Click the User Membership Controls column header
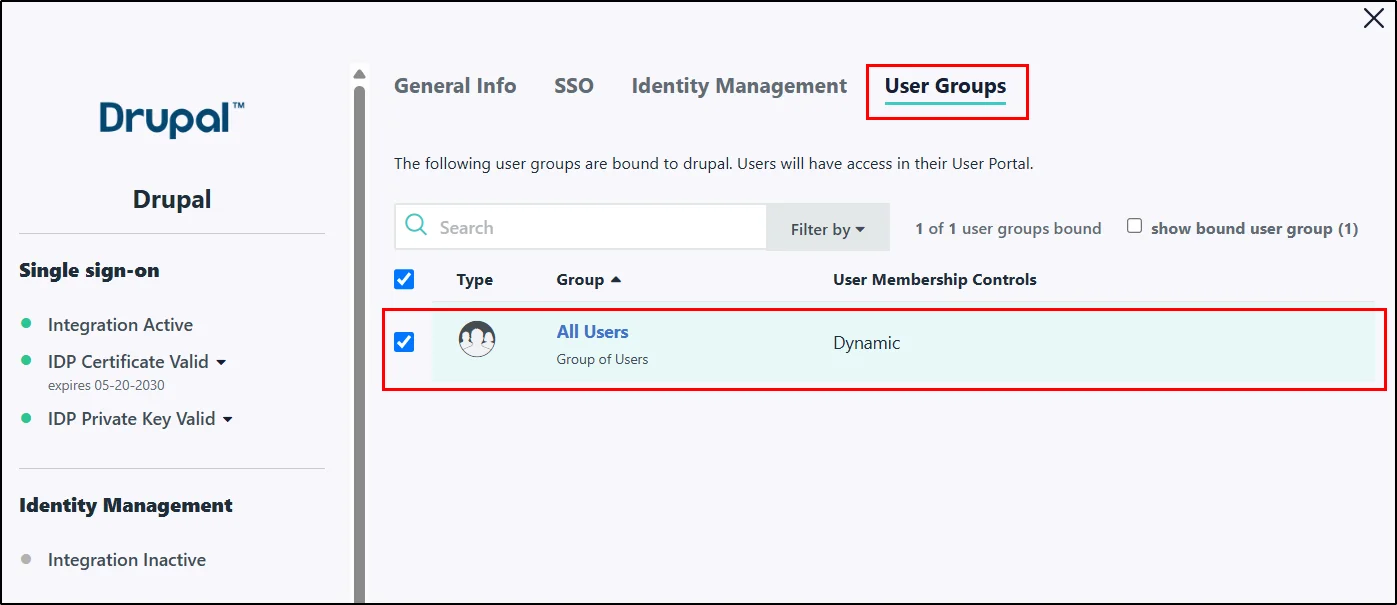The height and width of the screenshot is (605, 1397). click(935, 280)
